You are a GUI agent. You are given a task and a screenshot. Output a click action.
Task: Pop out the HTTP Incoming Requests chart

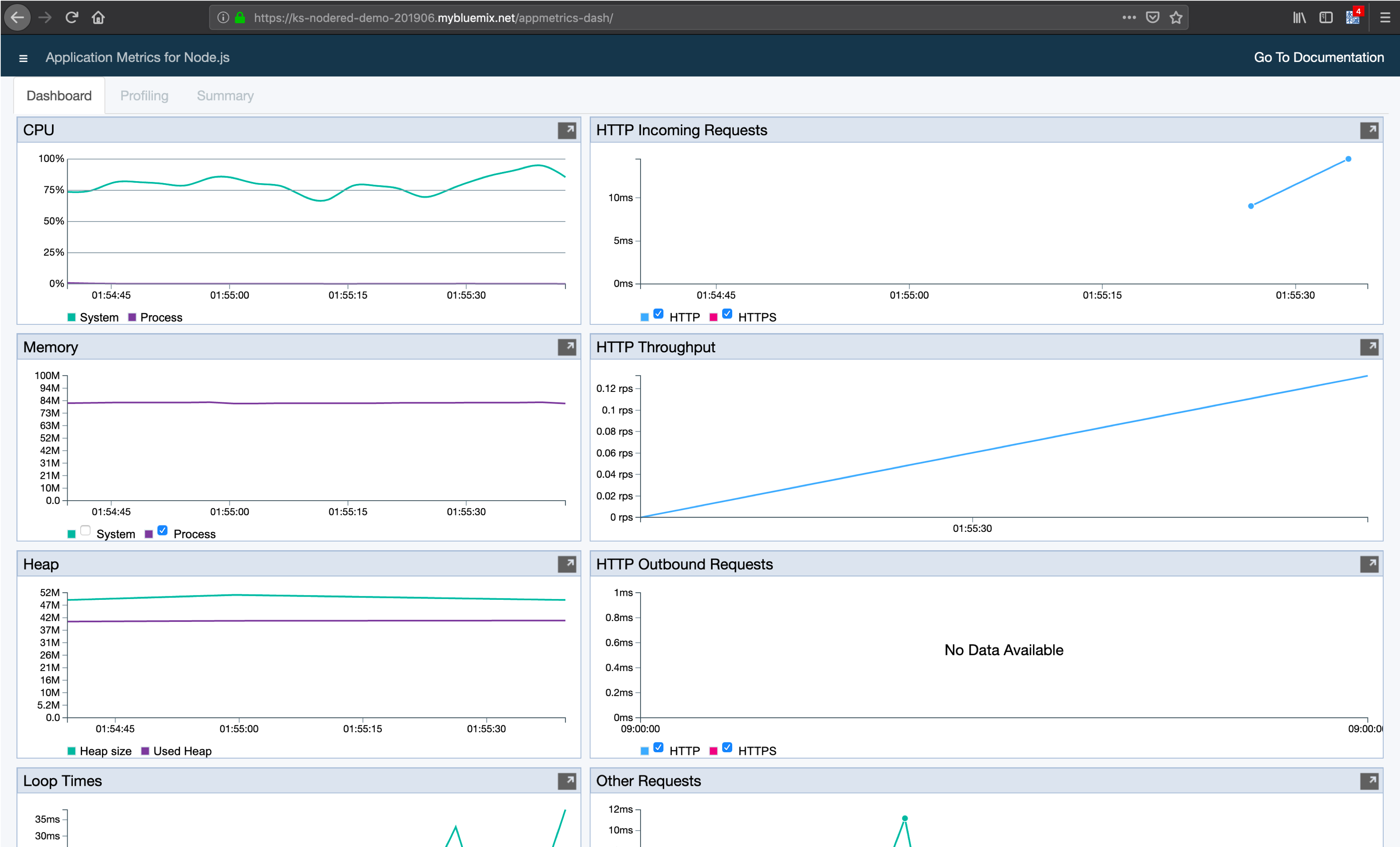(1369, 130)
